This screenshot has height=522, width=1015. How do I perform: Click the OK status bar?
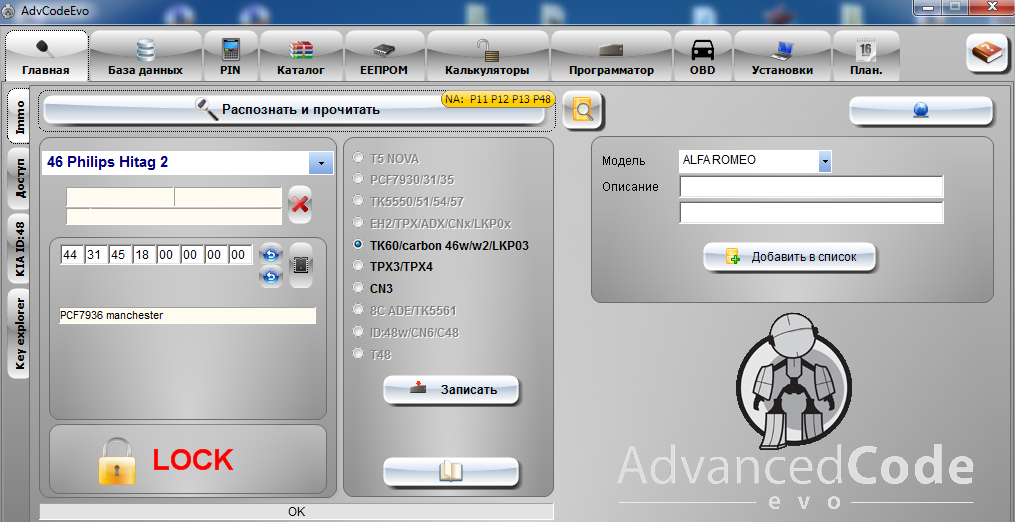pos(296,512)
